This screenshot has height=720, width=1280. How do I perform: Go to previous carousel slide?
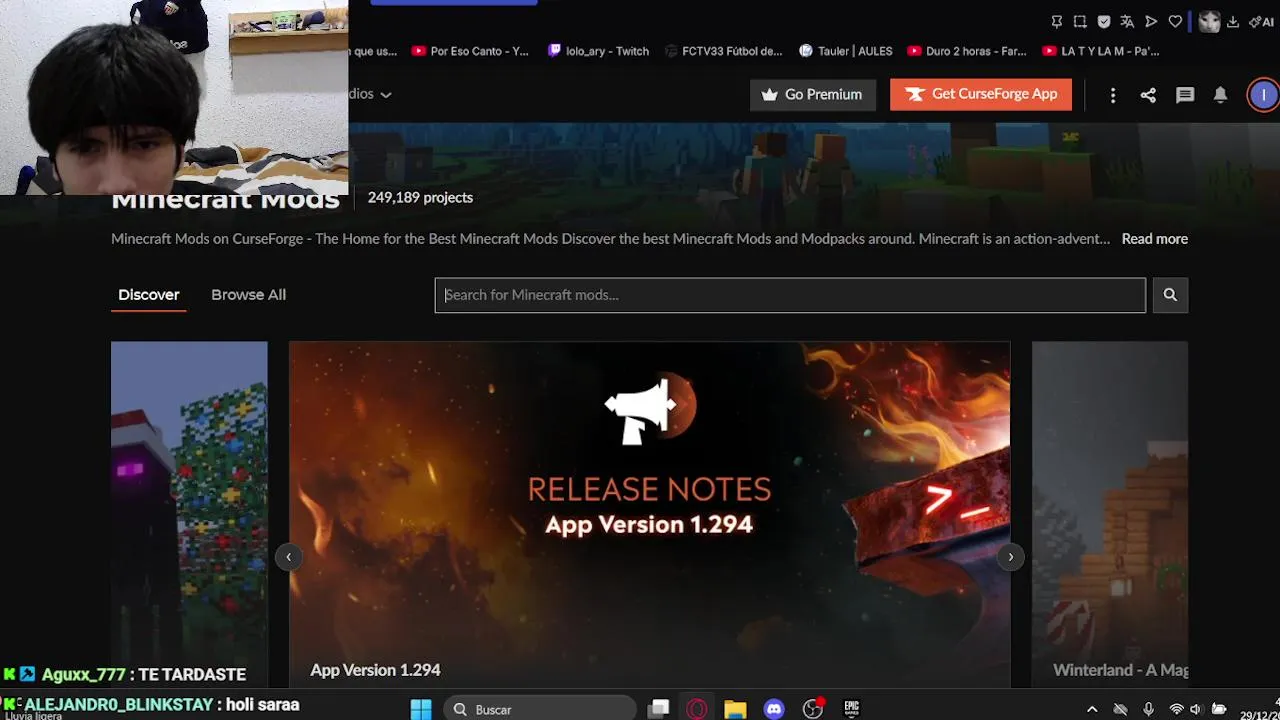288,557
